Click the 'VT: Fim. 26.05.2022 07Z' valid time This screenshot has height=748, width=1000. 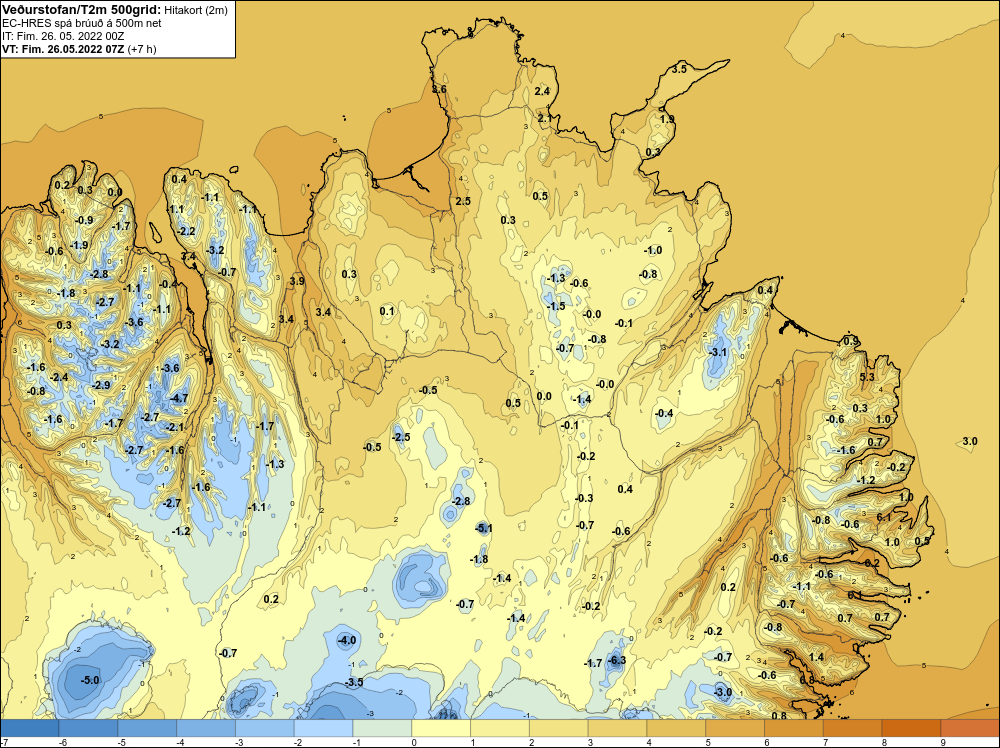[x=64, y=48]
